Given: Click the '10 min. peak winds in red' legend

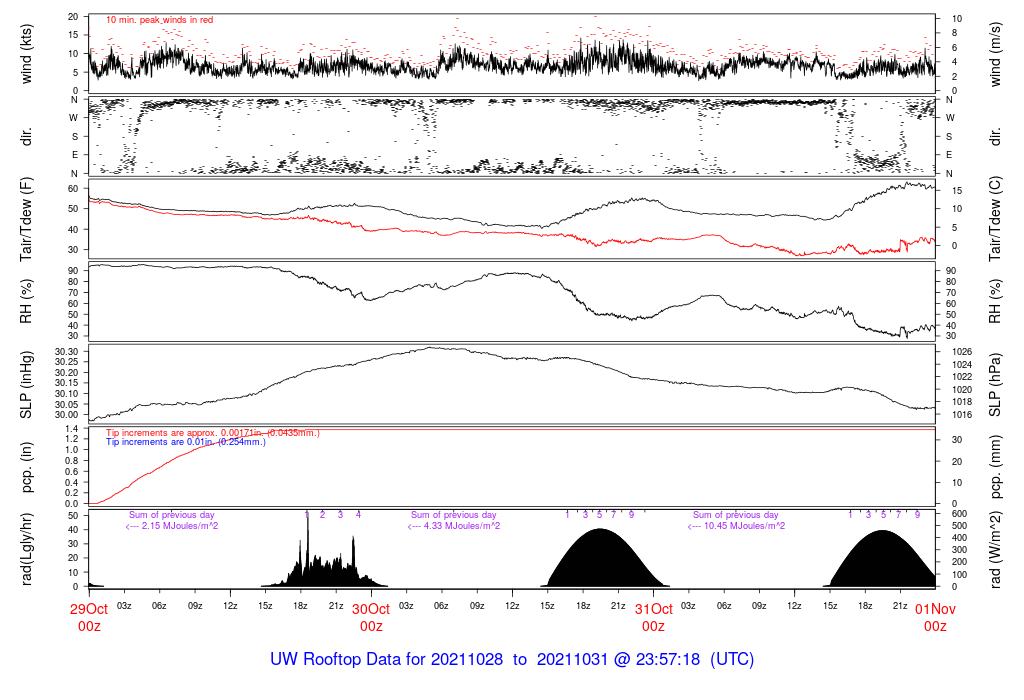Looking at the screenshot, I should click(x=159, y=20).
